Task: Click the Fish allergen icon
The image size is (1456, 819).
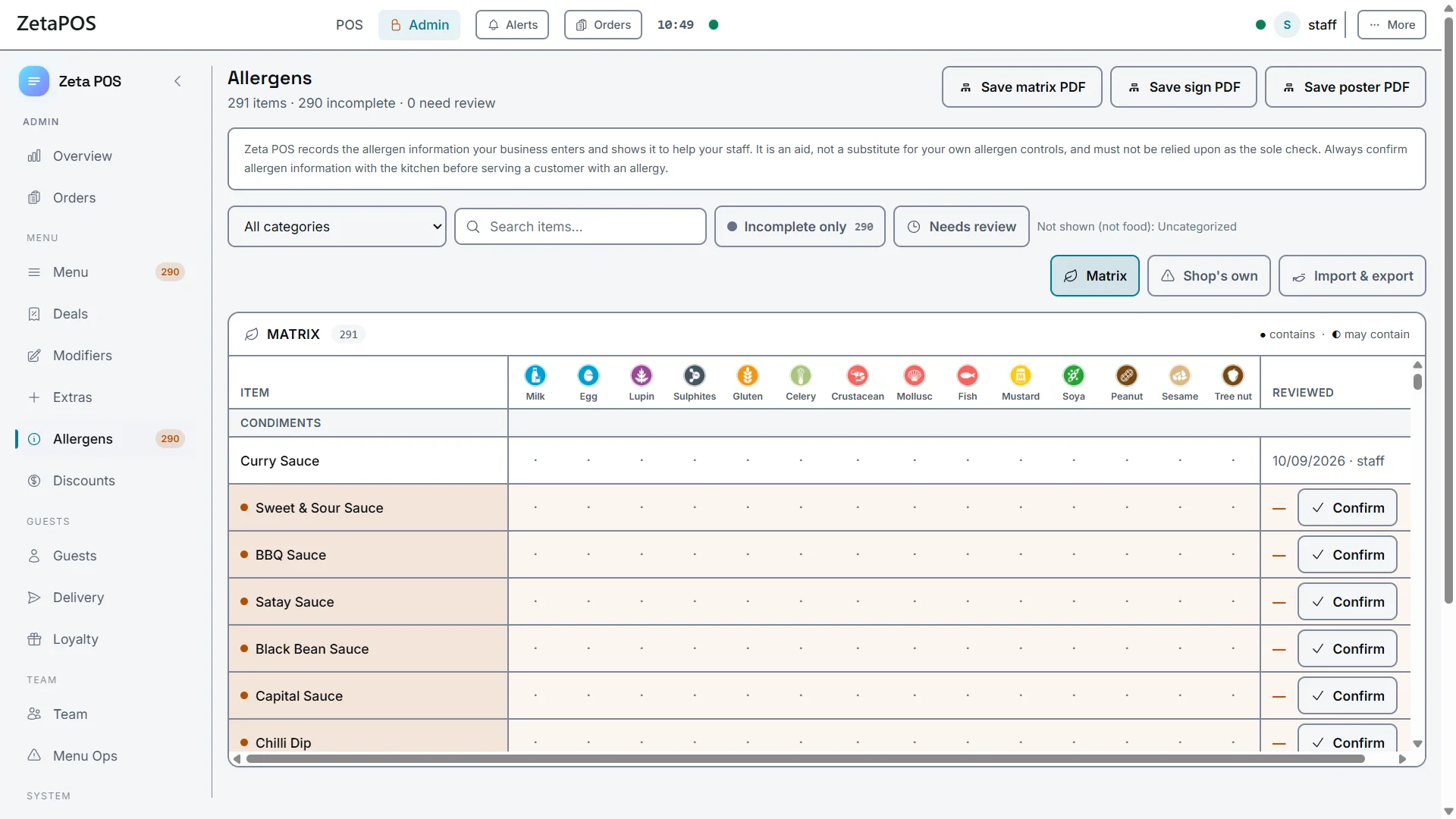Action: point(968,375)
